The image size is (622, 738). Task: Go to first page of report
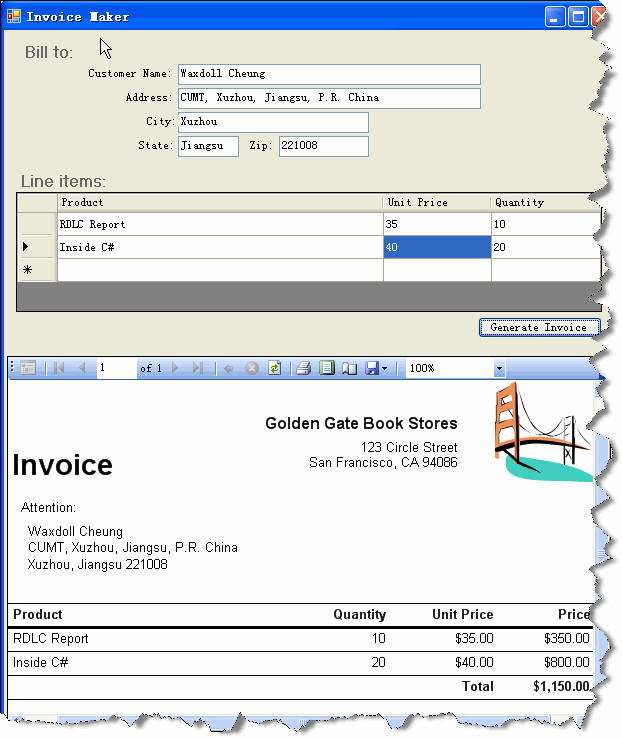[x=59, y=368]
